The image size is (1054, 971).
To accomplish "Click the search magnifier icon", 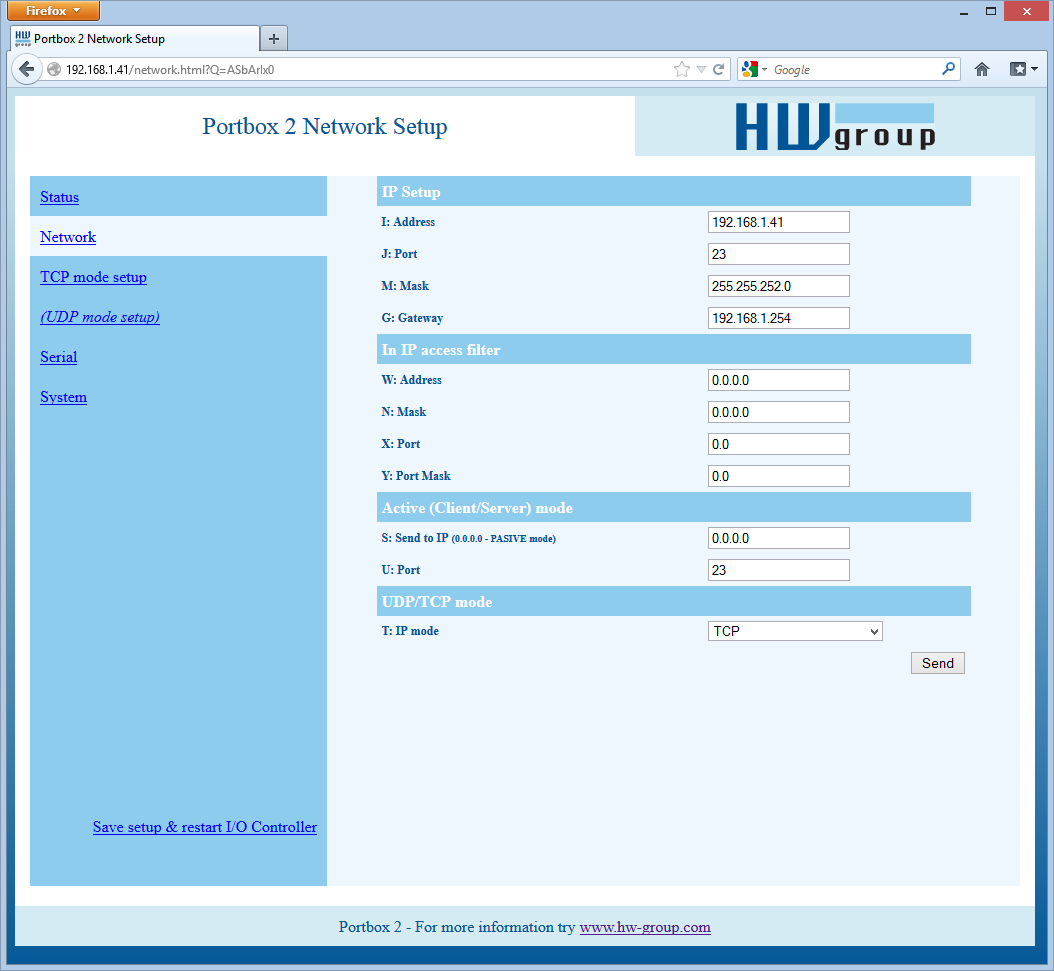I will click(948, 69).
